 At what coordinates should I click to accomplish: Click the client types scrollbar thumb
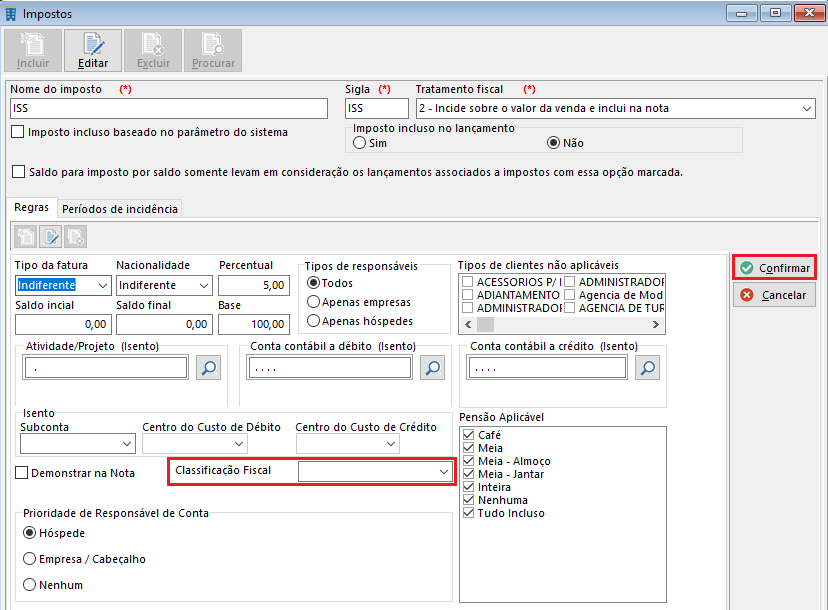pyautogui.click(x=485, y=324)
